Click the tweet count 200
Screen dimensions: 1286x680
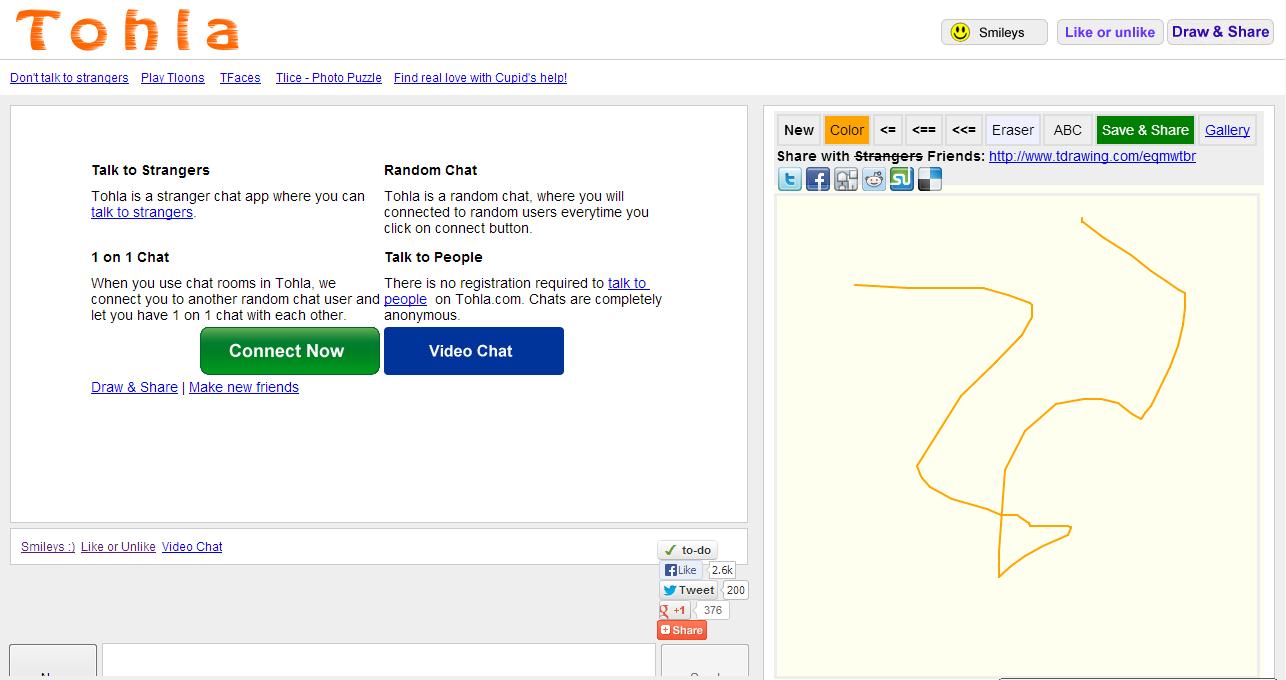point(736,590)
